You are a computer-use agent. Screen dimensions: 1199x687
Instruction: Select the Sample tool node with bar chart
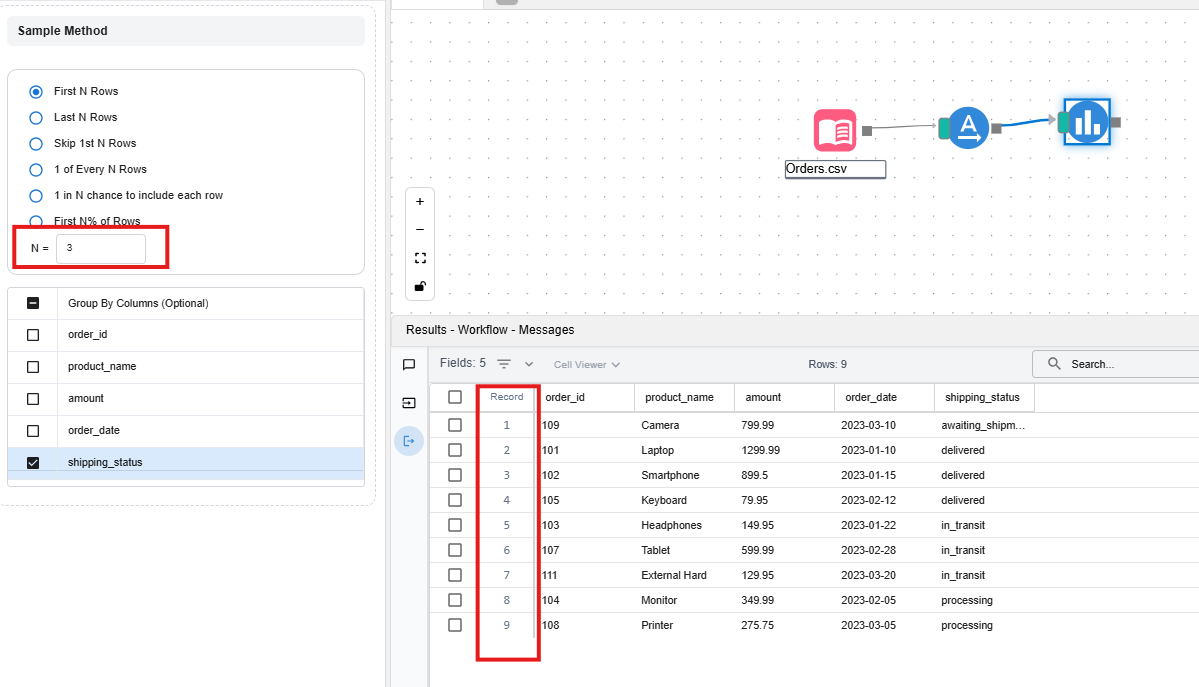point(1087,123)
